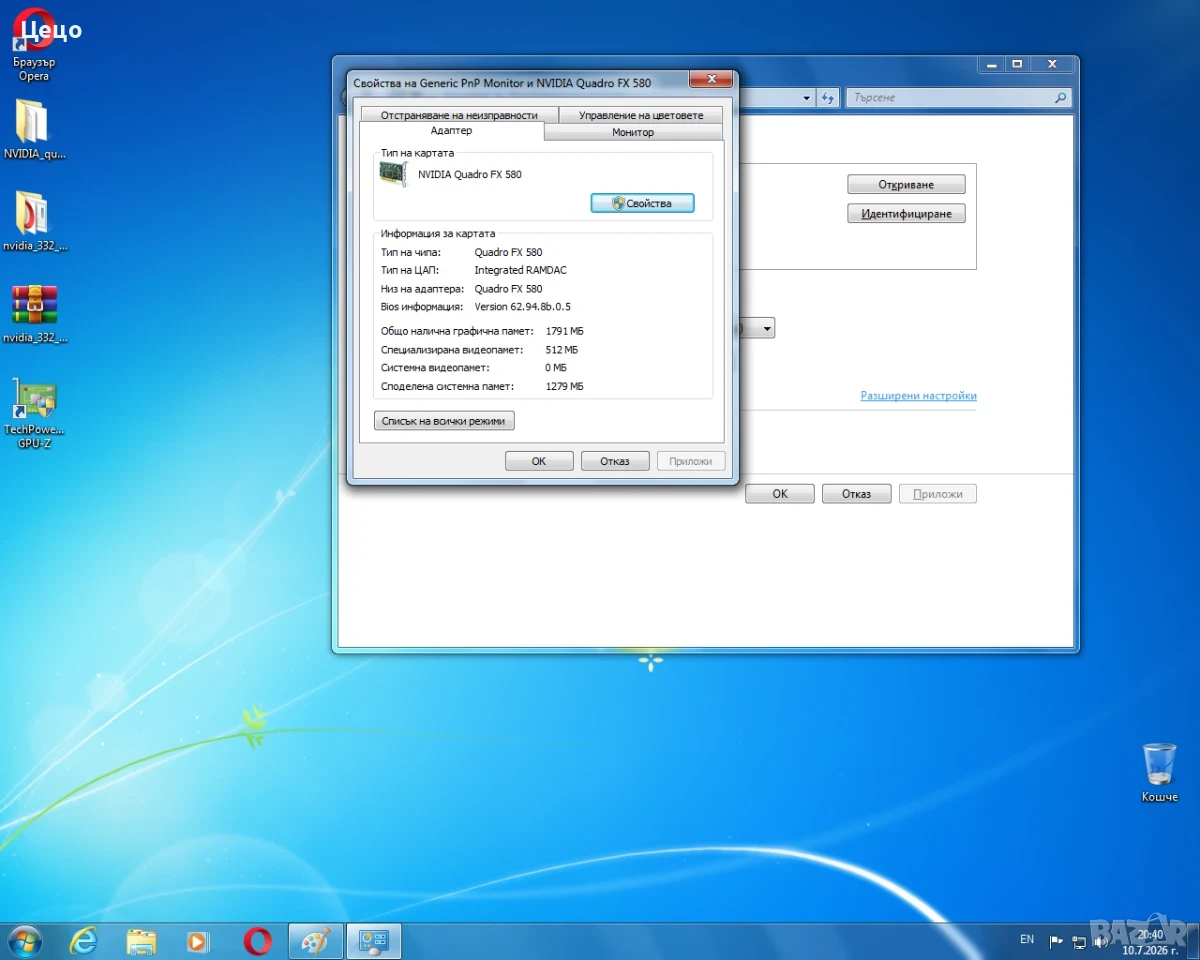Click the Свойства button with shield icon
The width and height of the screenshot is (1200, 960).
[x=642, y=203]
